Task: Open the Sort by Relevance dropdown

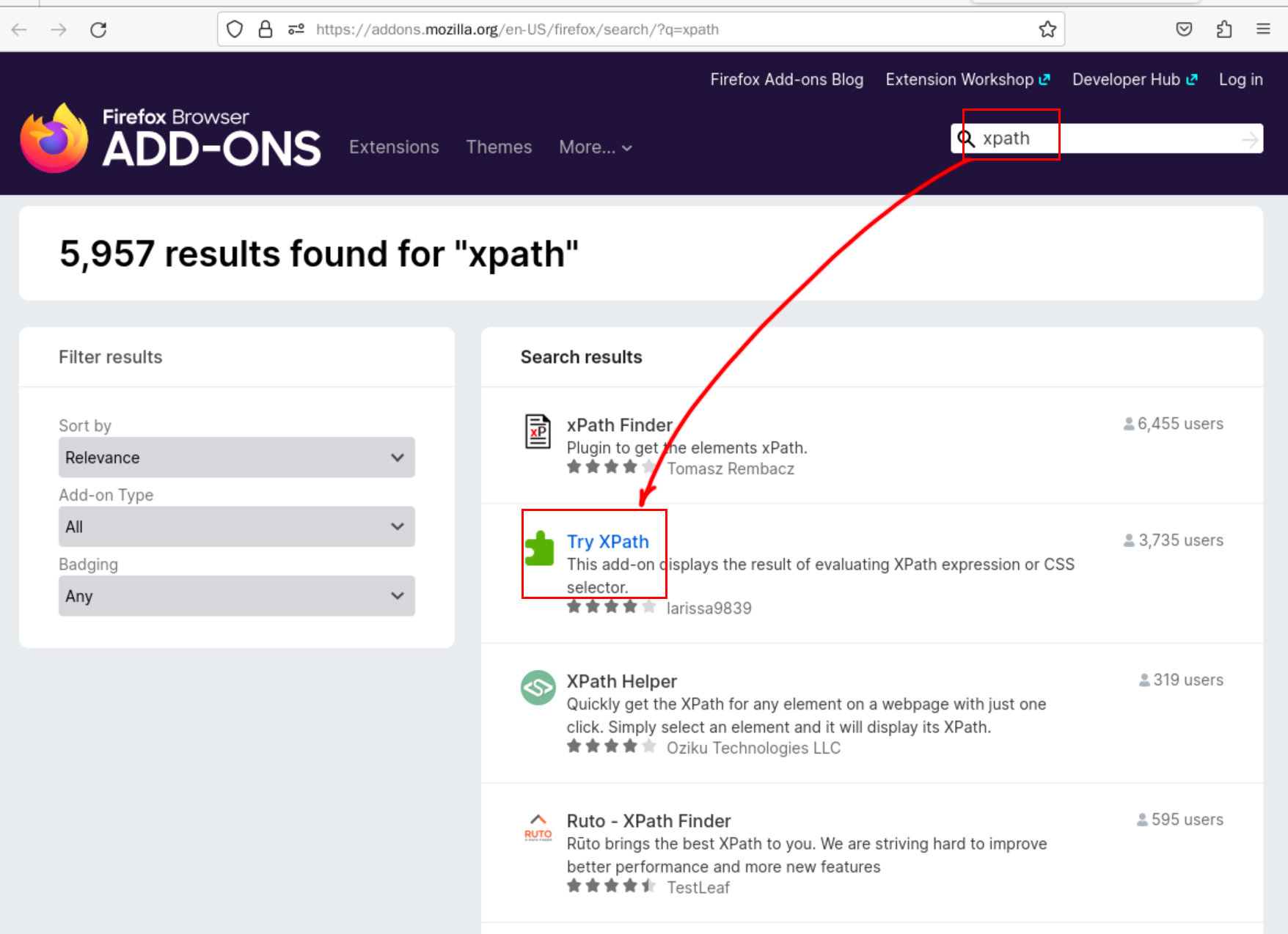Action: tap(236, 457)
